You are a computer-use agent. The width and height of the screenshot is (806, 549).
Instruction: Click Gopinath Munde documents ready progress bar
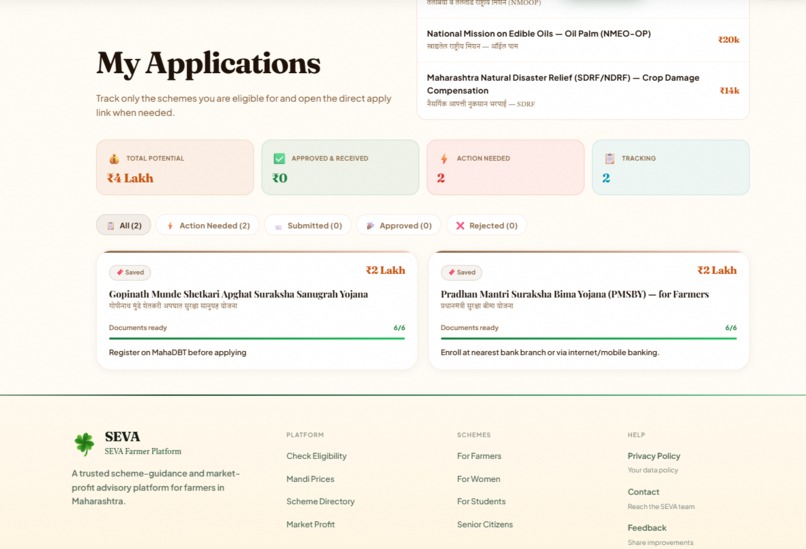point(257,338)
